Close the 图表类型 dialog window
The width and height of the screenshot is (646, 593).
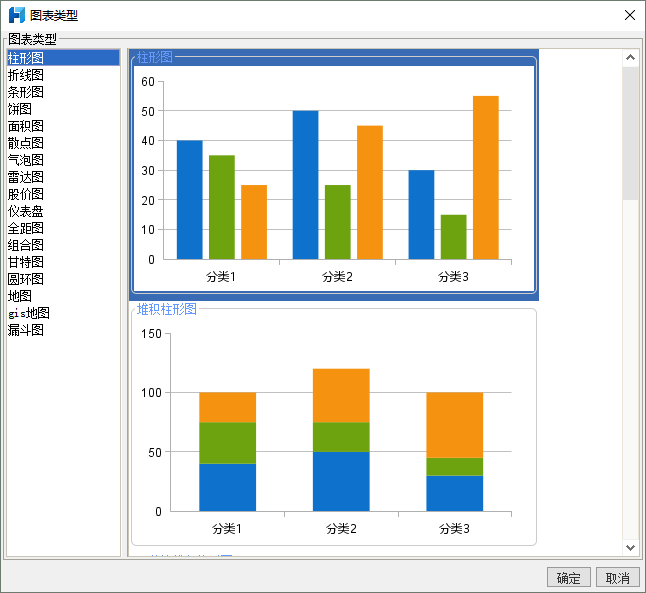(x=630, y=15)
